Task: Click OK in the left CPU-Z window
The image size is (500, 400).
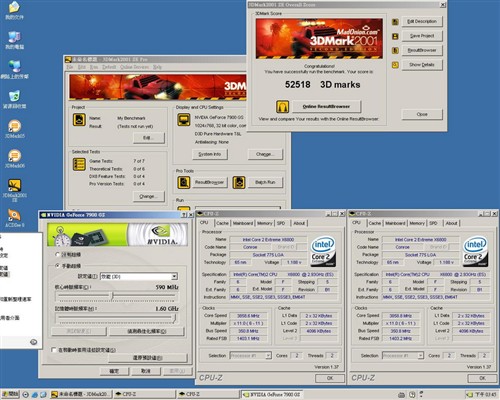Action: tap(330, 378)
